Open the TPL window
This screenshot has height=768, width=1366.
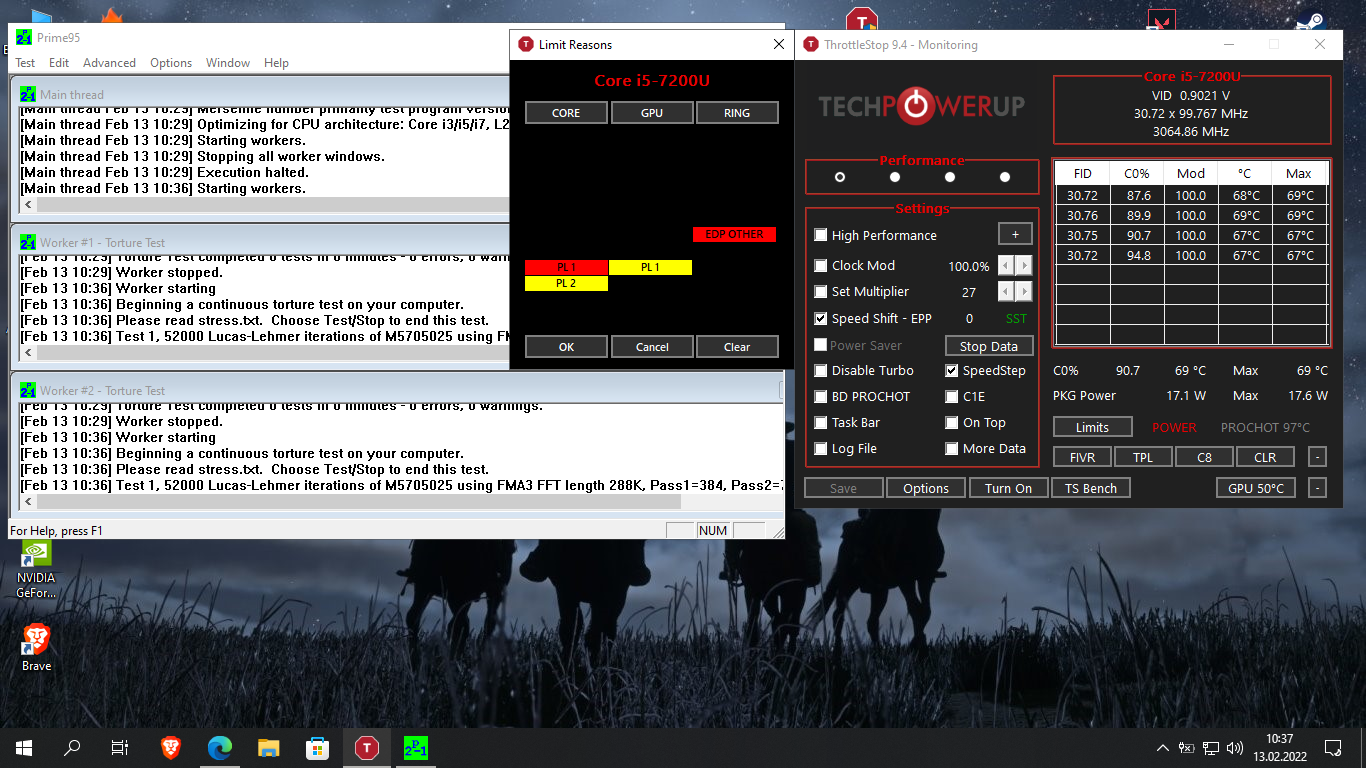pos(1142,457)
